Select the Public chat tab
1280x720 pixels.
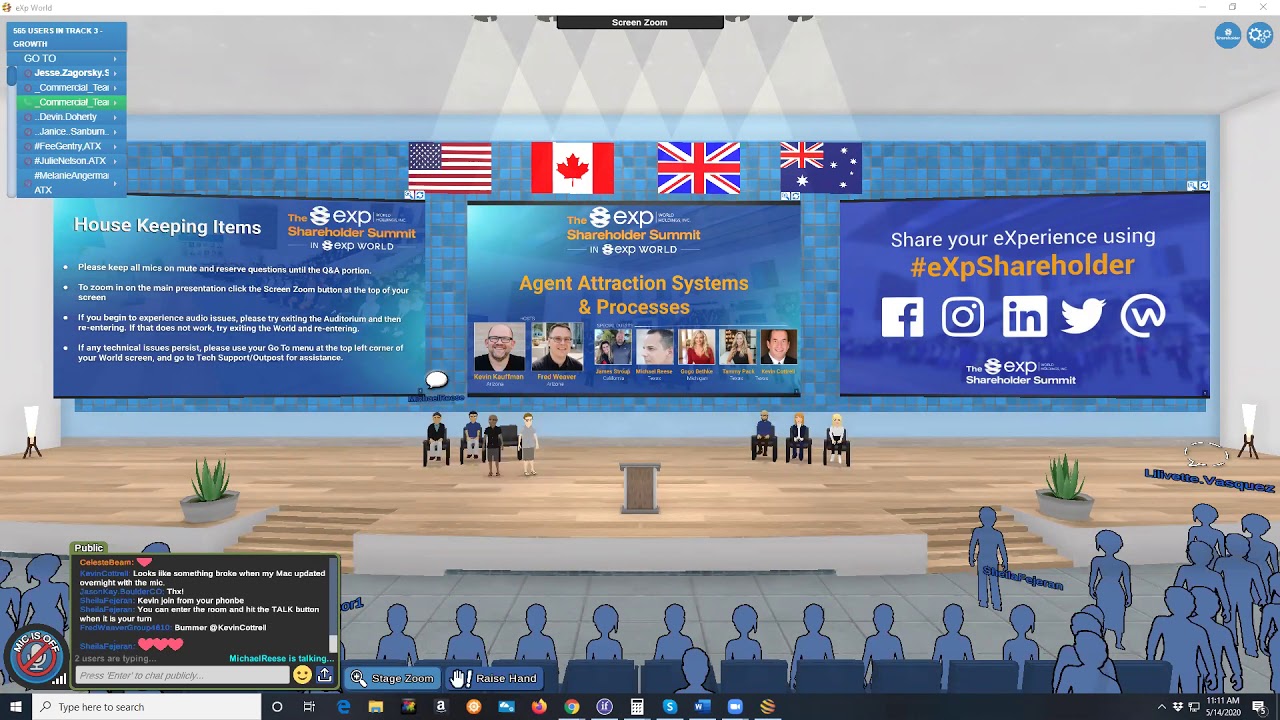(x=89, y=548)
